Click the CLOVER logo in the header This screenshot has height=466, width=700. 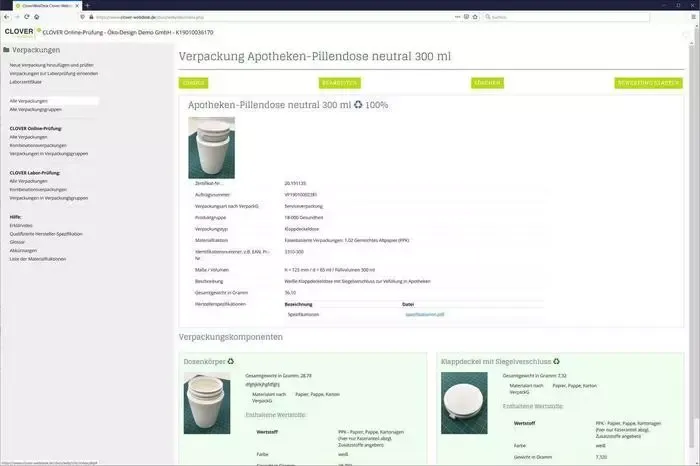point(19,32)
